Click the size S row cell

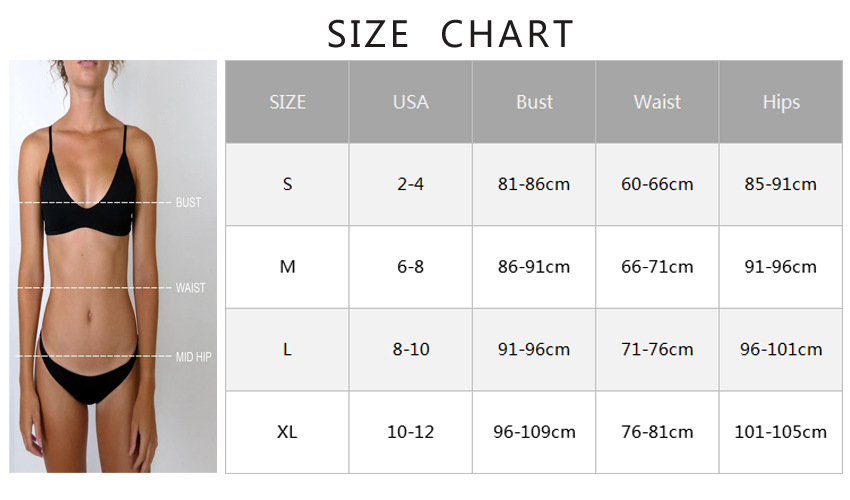287,184
